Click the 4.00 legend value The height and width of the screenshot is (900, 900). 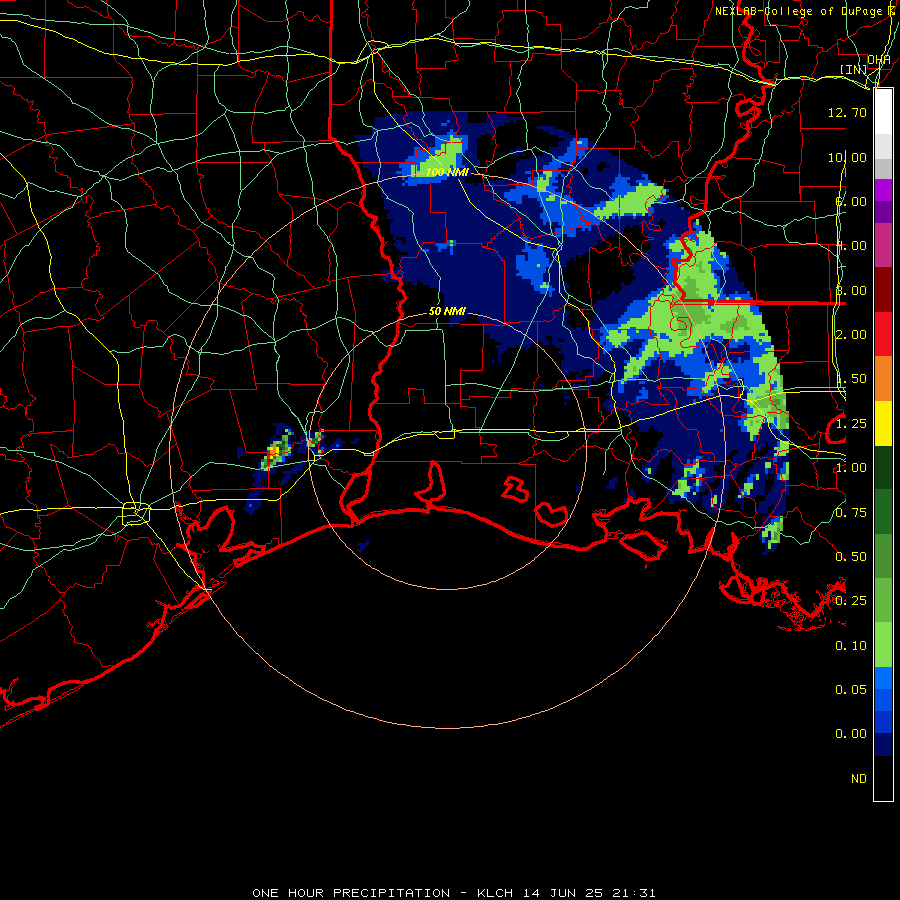tap(851, 246)
